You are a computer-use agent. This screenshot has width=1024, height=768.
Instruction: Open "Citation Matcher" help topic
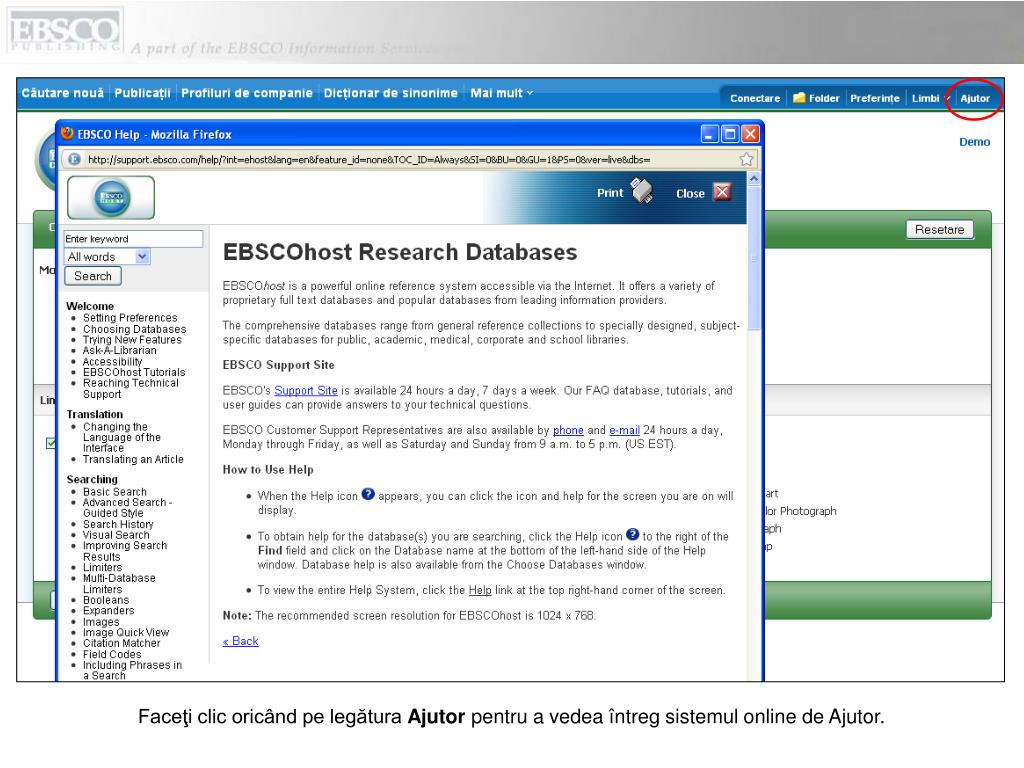[121, 643]
